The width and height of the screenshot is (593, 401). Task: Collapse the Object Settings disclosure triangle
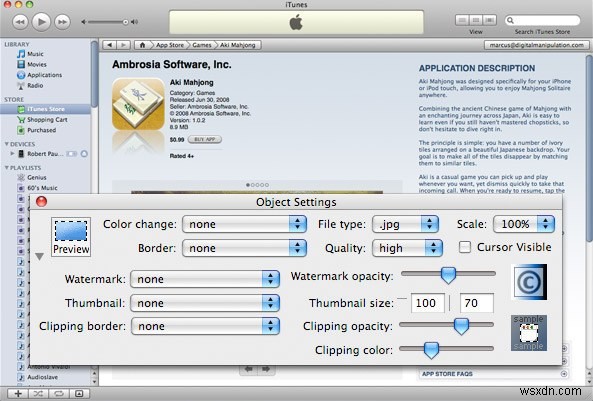coord(39,256)
